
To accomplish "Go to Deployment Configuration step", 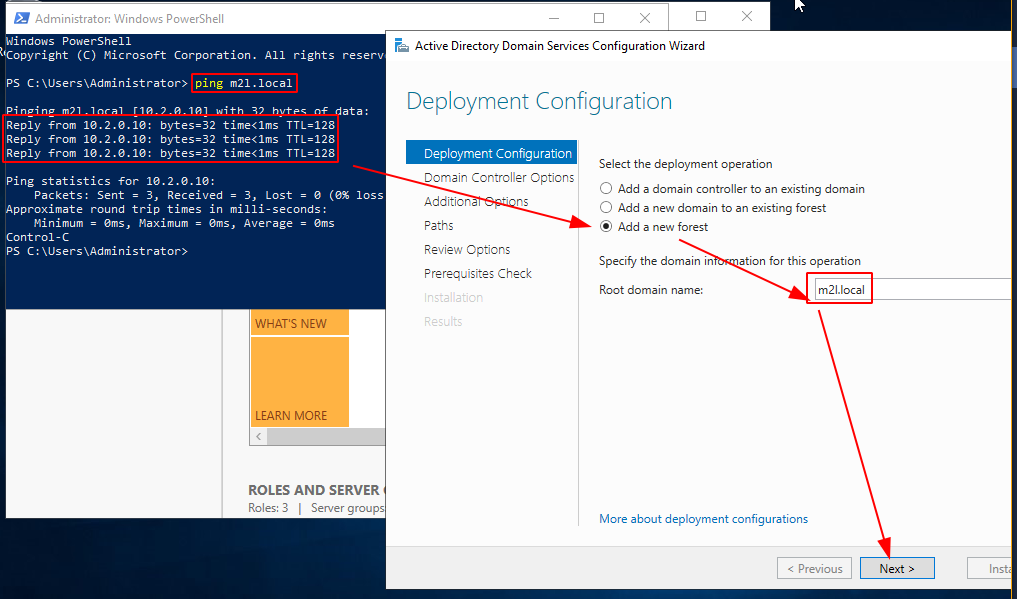I will click(x=491, y=153).
